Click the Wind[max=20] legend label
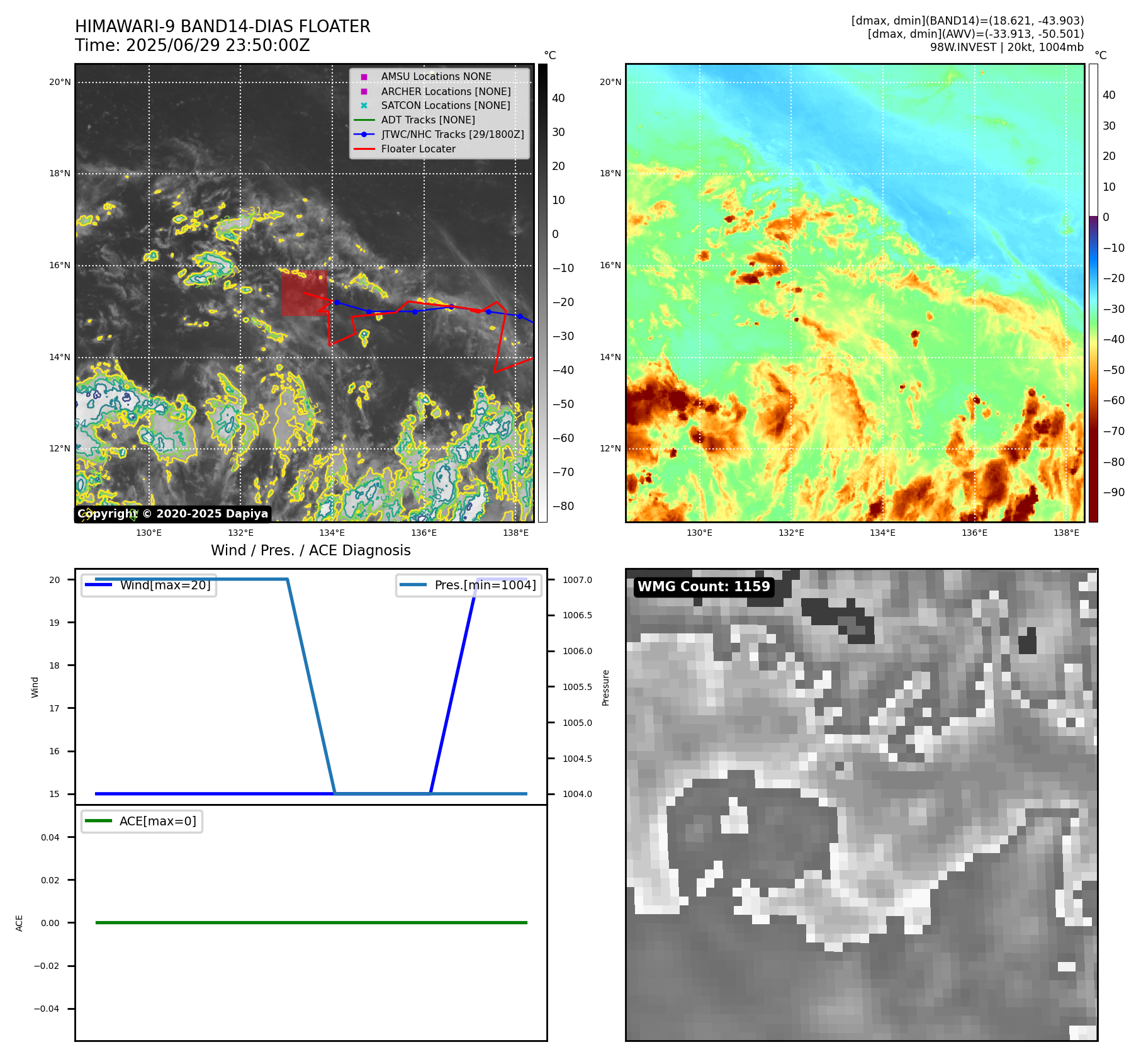This screenshot has height=1064, width=1141. coord(166,585)
